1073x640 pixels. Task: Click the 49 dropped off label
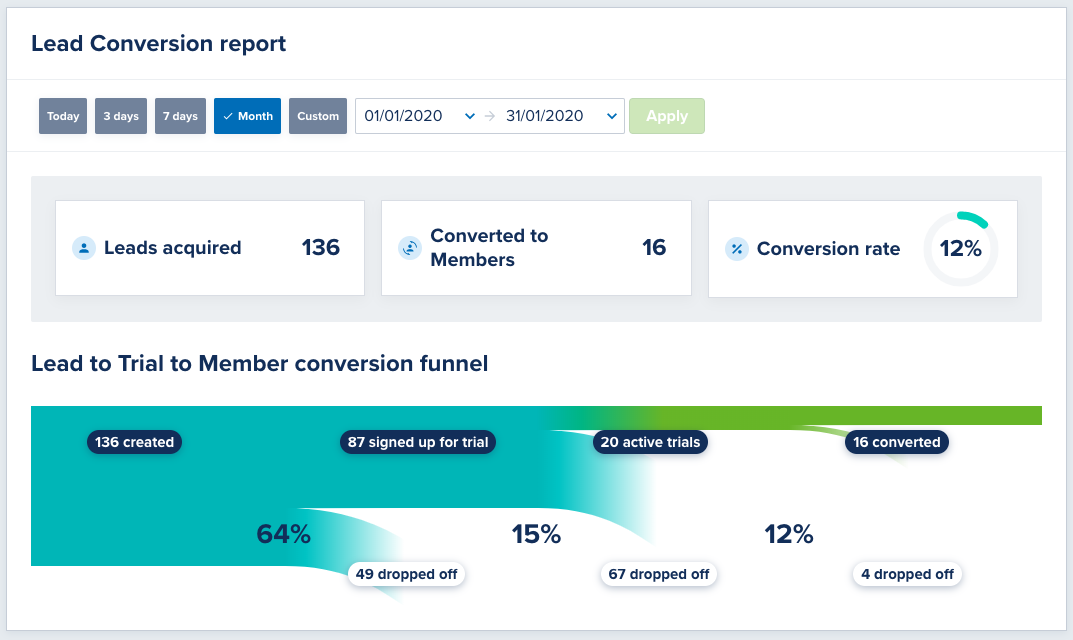click(408, 574)
